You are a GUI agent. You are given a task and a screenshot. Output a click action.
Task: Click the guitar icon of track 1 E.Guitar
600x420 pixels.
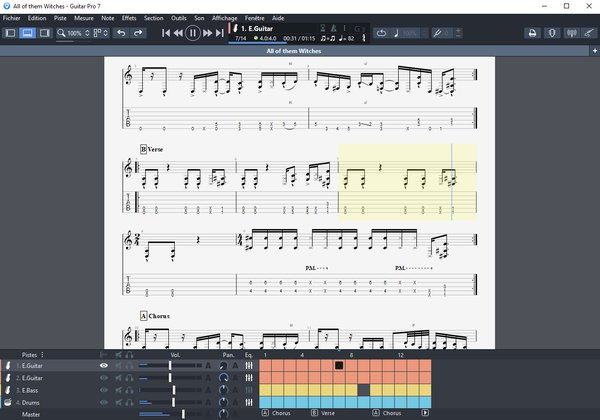point(8,366)
